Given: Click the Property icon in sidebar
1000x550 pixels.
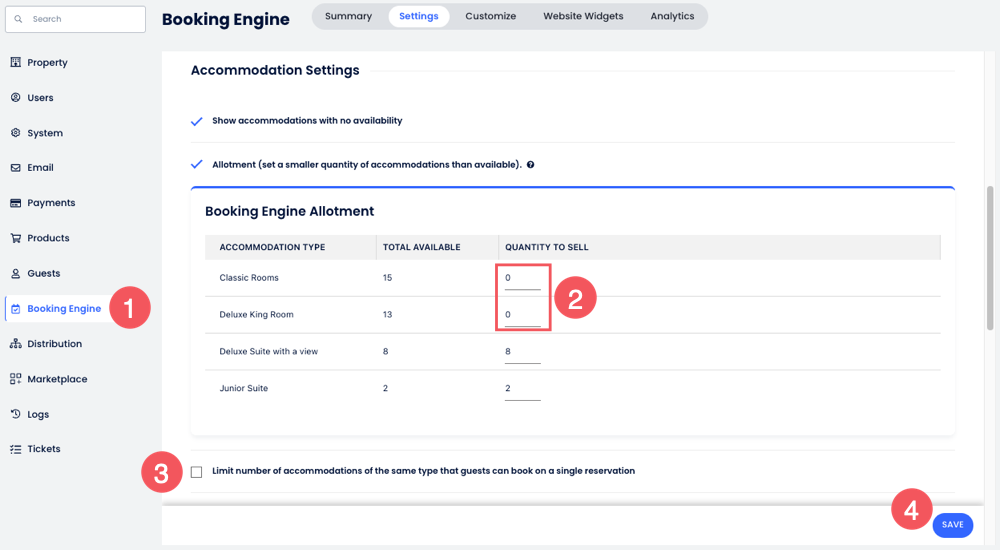Looking at the screenshot, I should [16, 62].
